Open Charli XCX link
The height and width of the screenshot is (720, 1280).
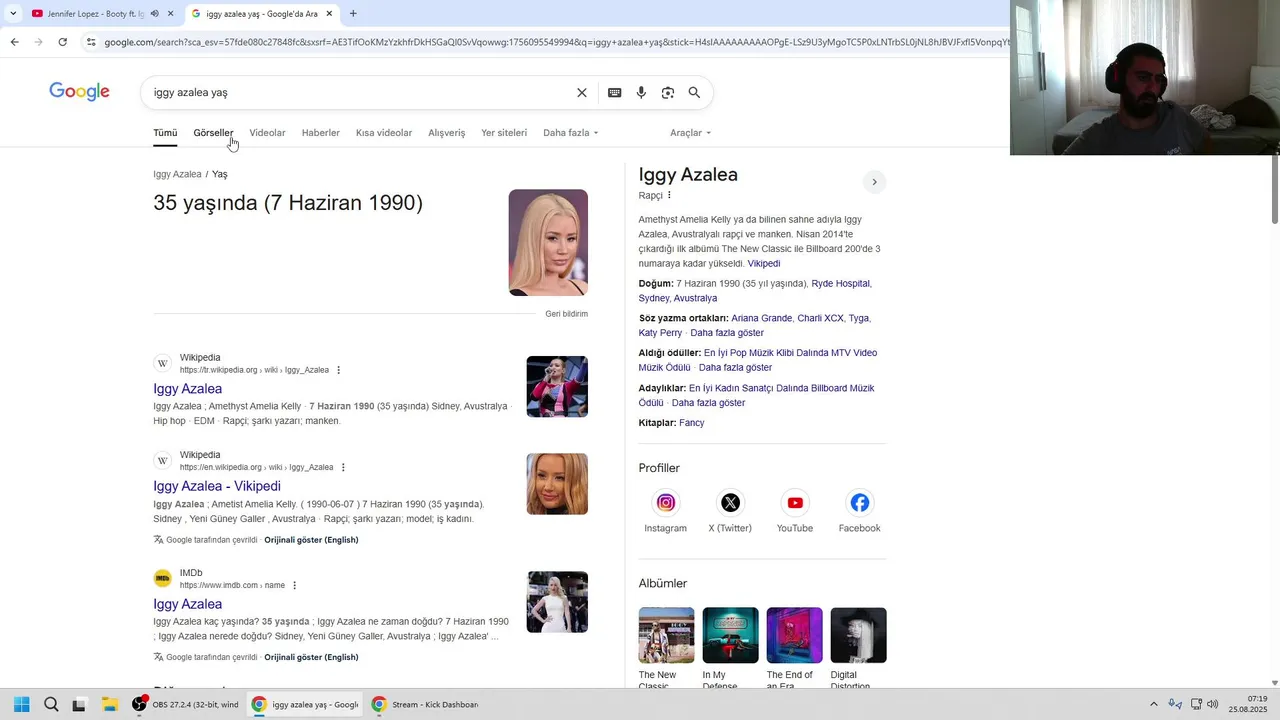click(x=820, y=318)
